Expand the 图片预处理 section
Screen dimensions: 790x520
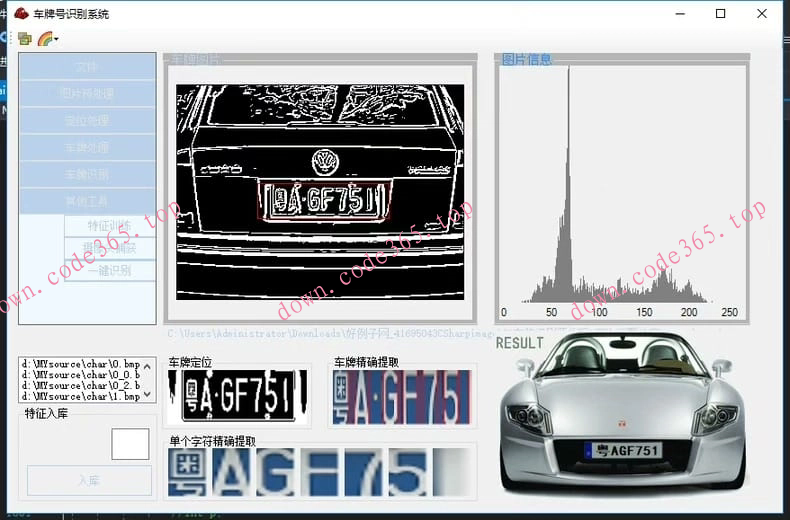pyautogui.click(x=87, y=93)
